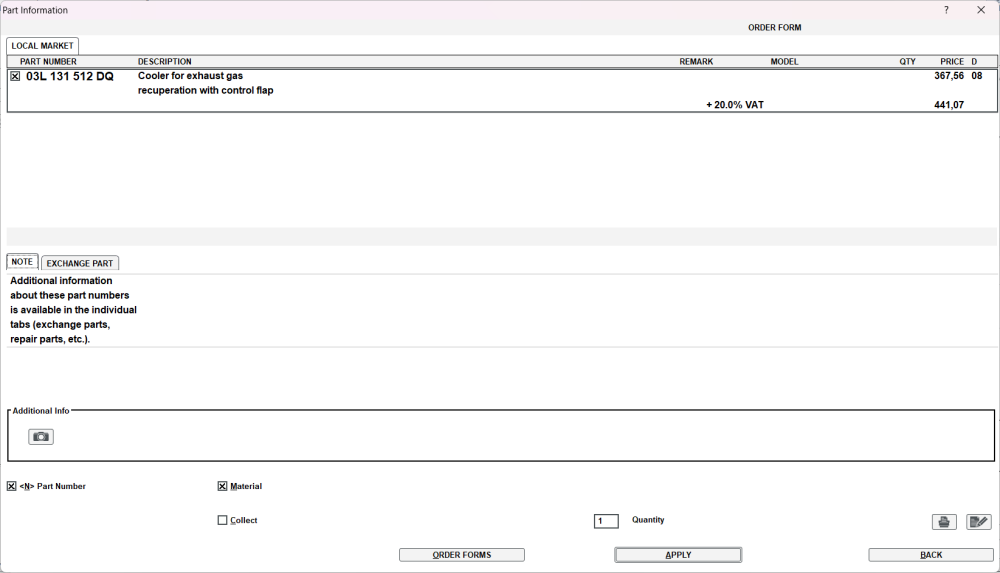Toggle the Material checkbox

click(x=222, y=486)
